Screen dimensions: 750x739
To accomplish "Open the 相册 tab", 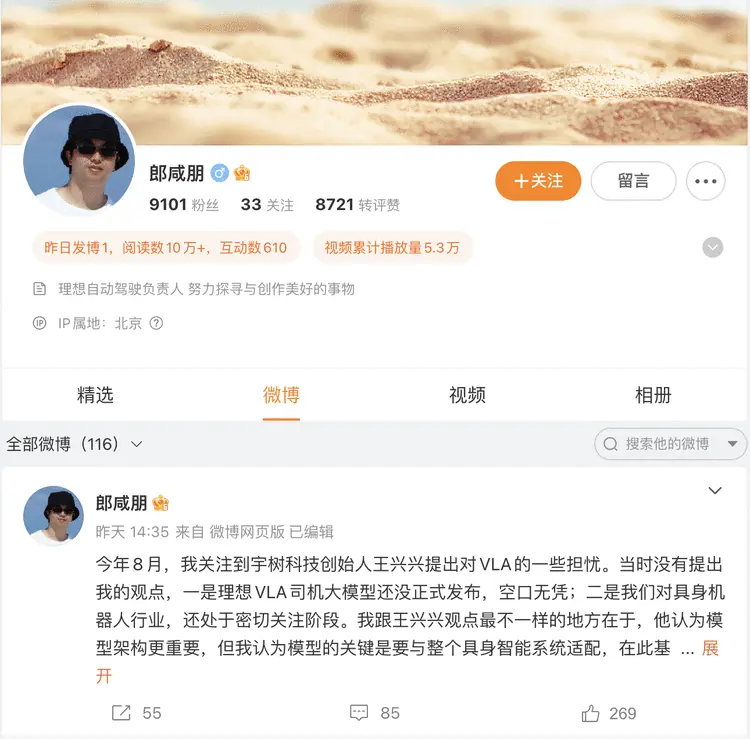I will tap(653, 396).
